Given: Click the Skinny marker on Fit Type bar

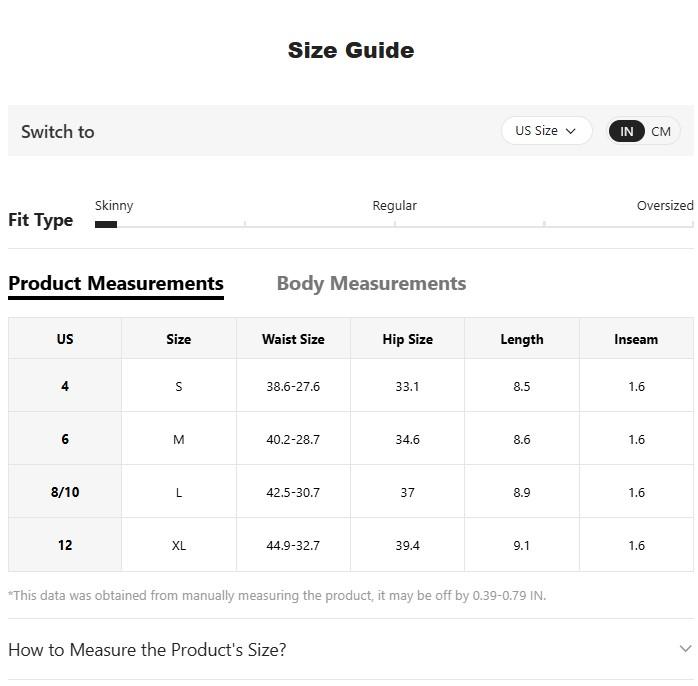Looking at the screenshot, I should [106, 224].
